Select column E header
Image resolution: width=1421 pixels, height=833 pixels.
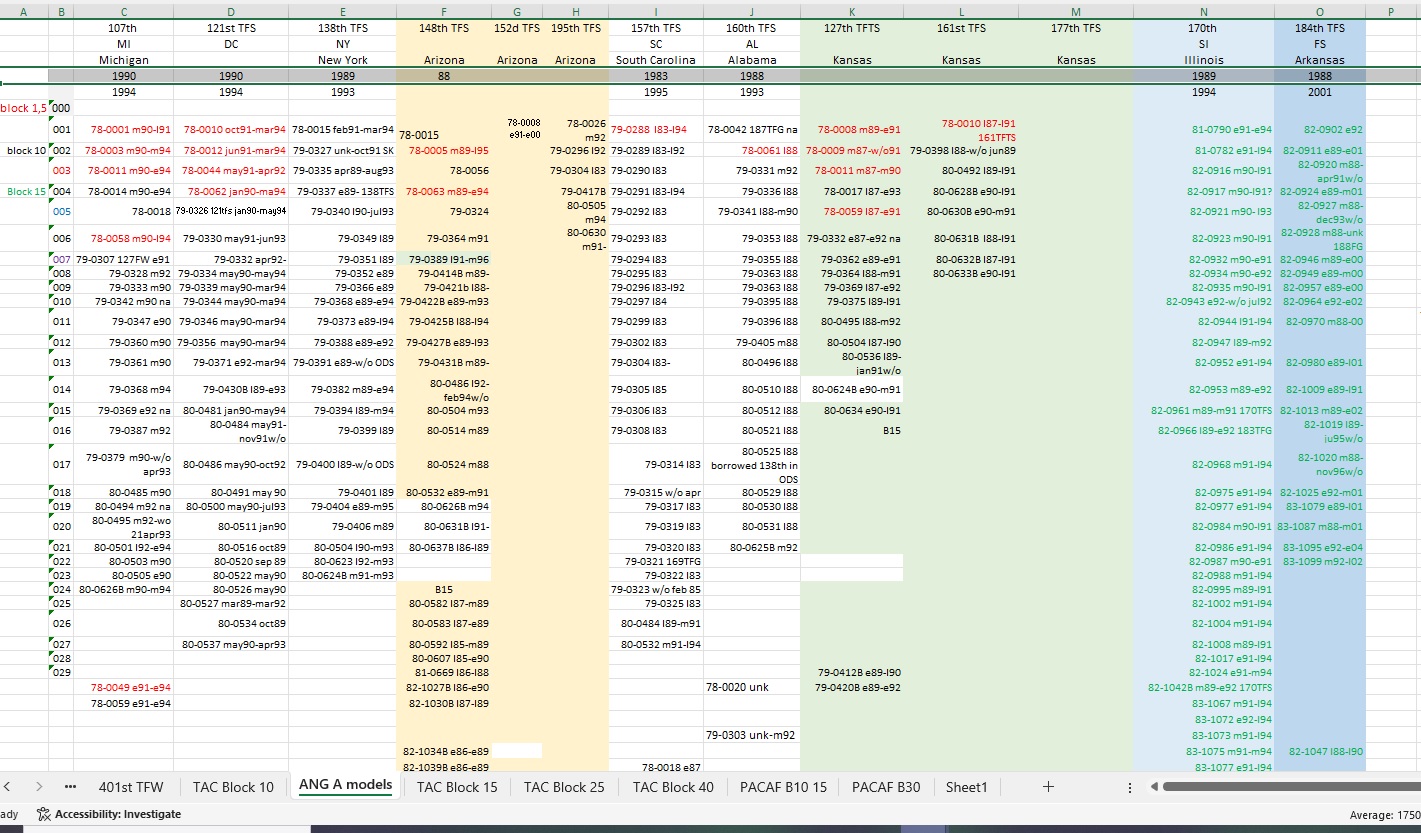[343, 11]
